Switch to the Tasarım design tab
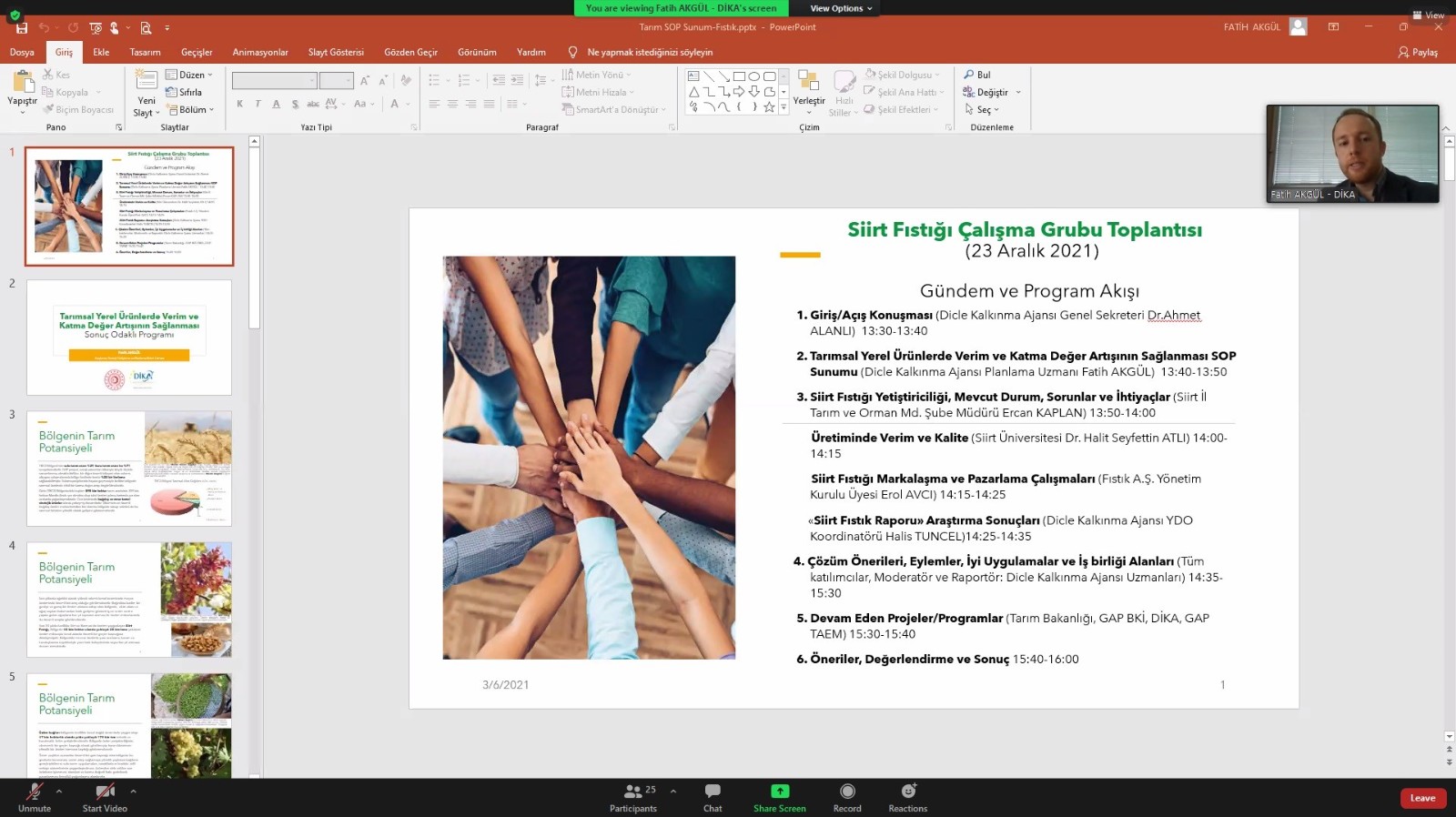 coord(145,52)
